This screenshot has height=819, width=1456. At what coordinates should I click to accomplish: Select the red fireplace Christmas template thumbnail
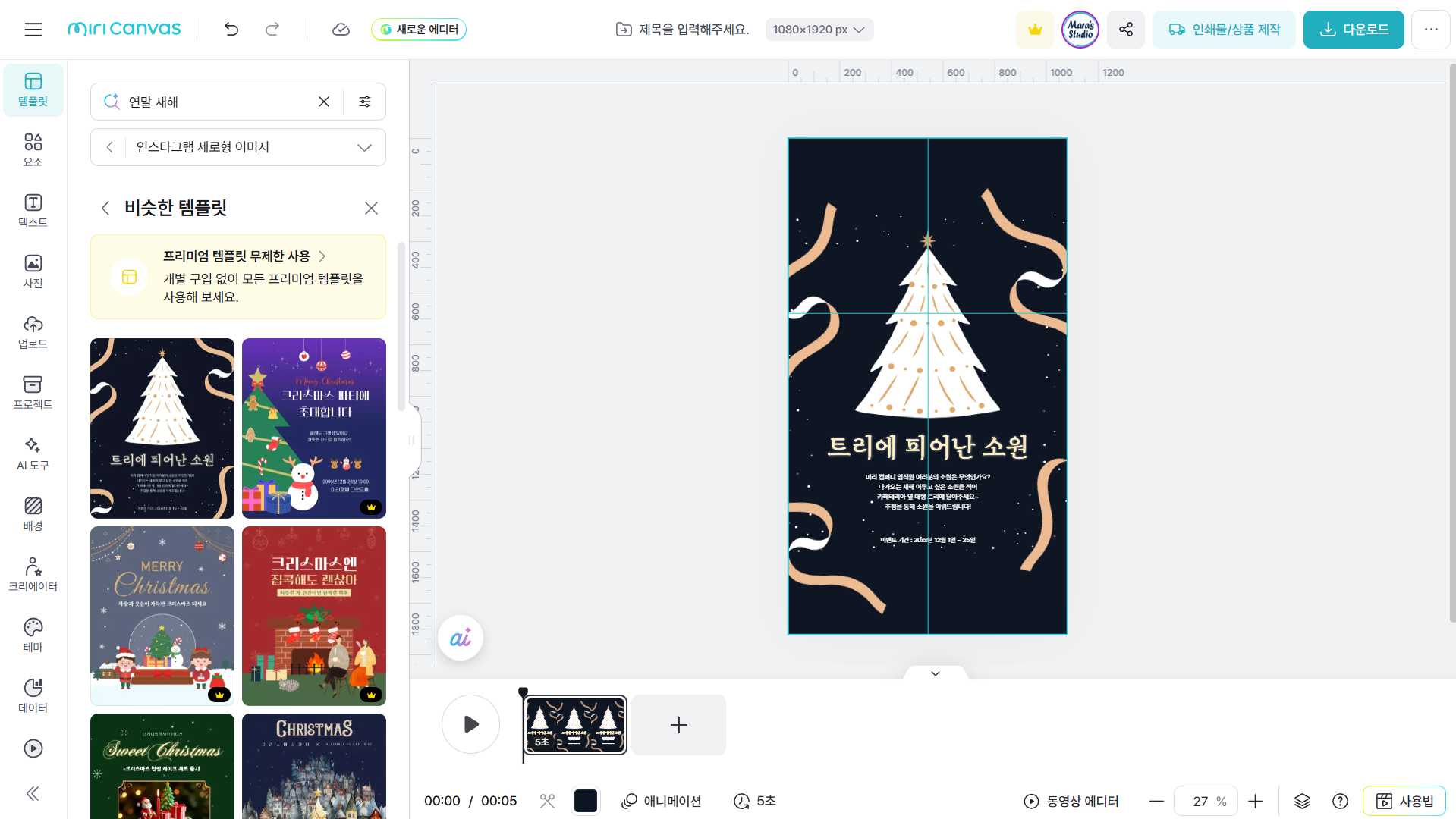click(313, 616)
